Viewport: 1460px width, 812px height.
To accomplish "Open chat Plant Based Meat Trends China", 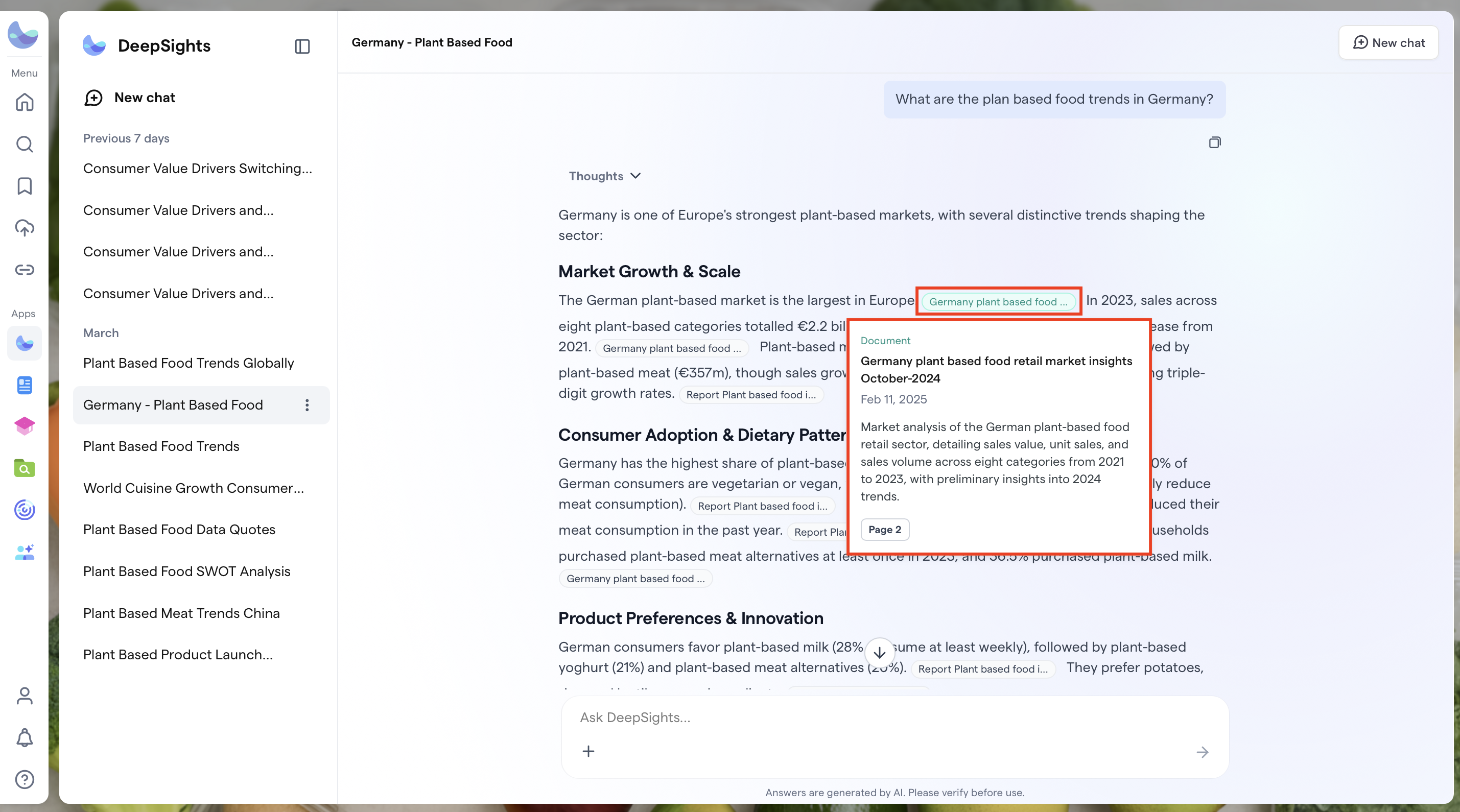I will (201, 614).
